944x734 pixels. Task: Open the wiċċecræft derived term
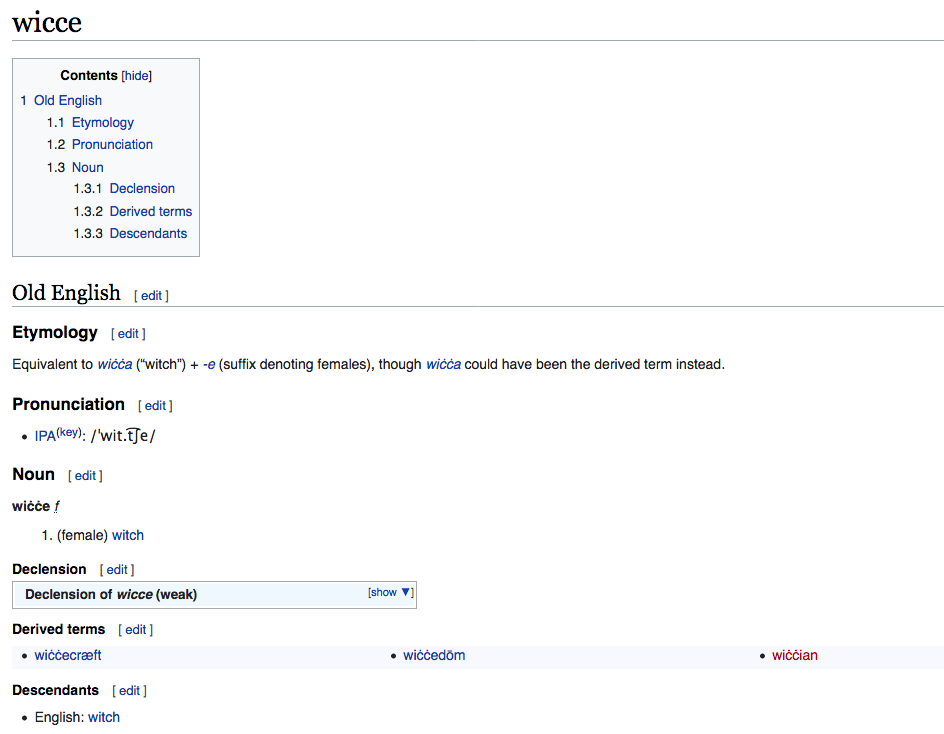point(68,656)
